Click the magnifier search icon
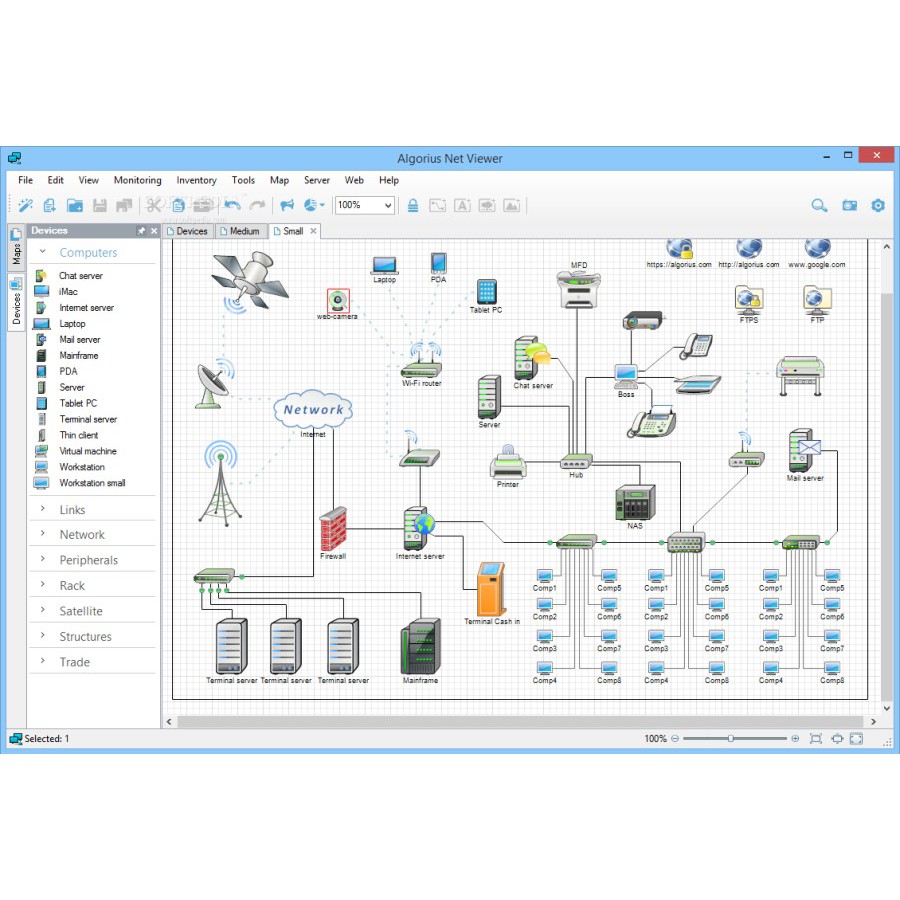This screenshot has height=900, width=900. [819, 205]
